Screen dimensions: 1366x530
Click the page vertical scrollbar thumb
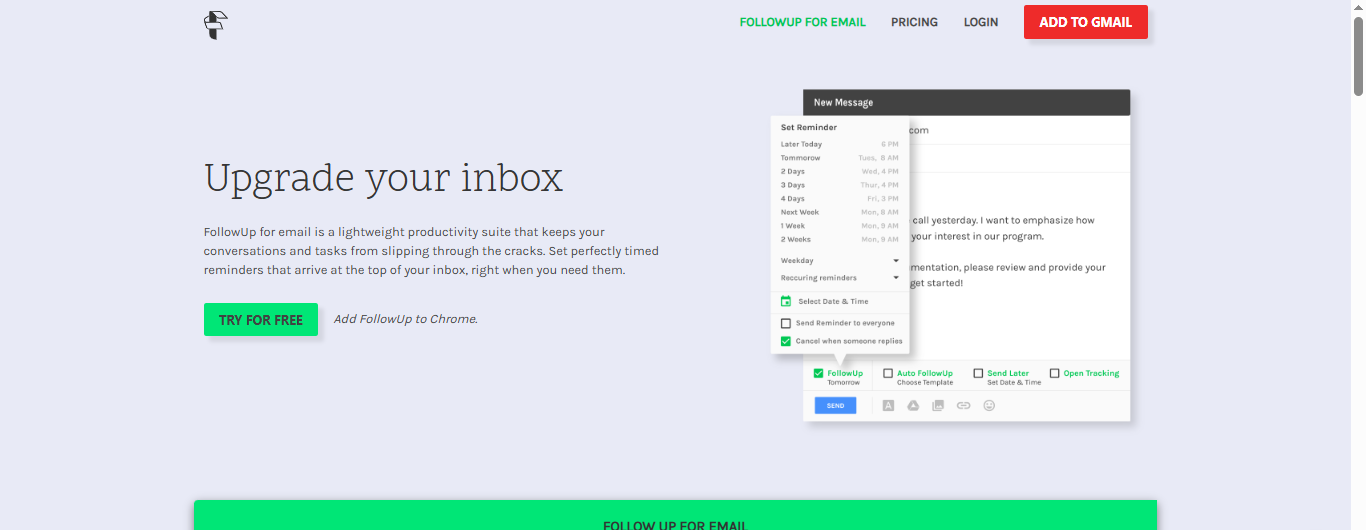pyautogui.click(x=1359, y=55)
